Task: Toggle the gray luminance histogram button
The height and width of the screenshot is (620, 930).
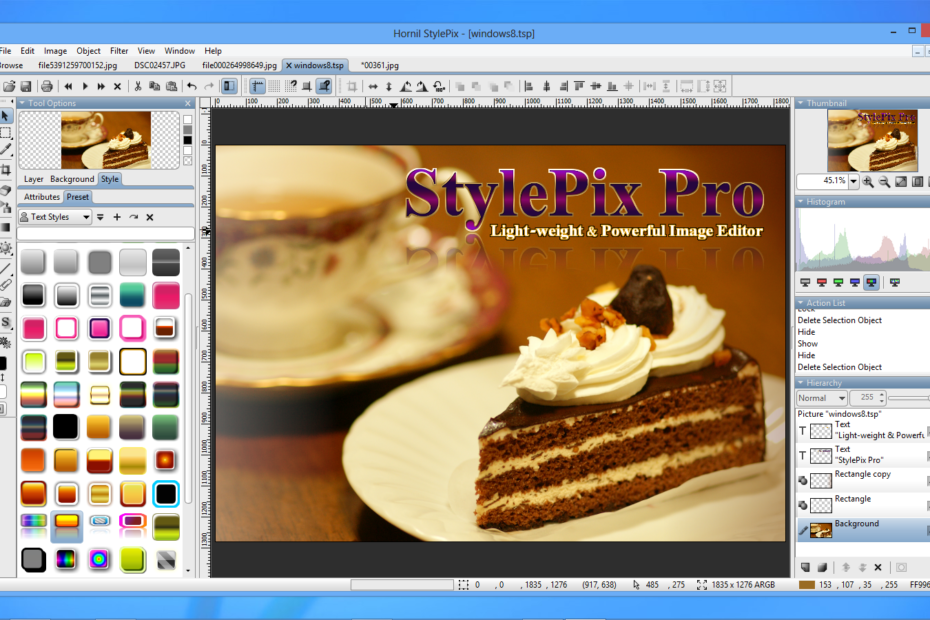Action: coord(805,282)
